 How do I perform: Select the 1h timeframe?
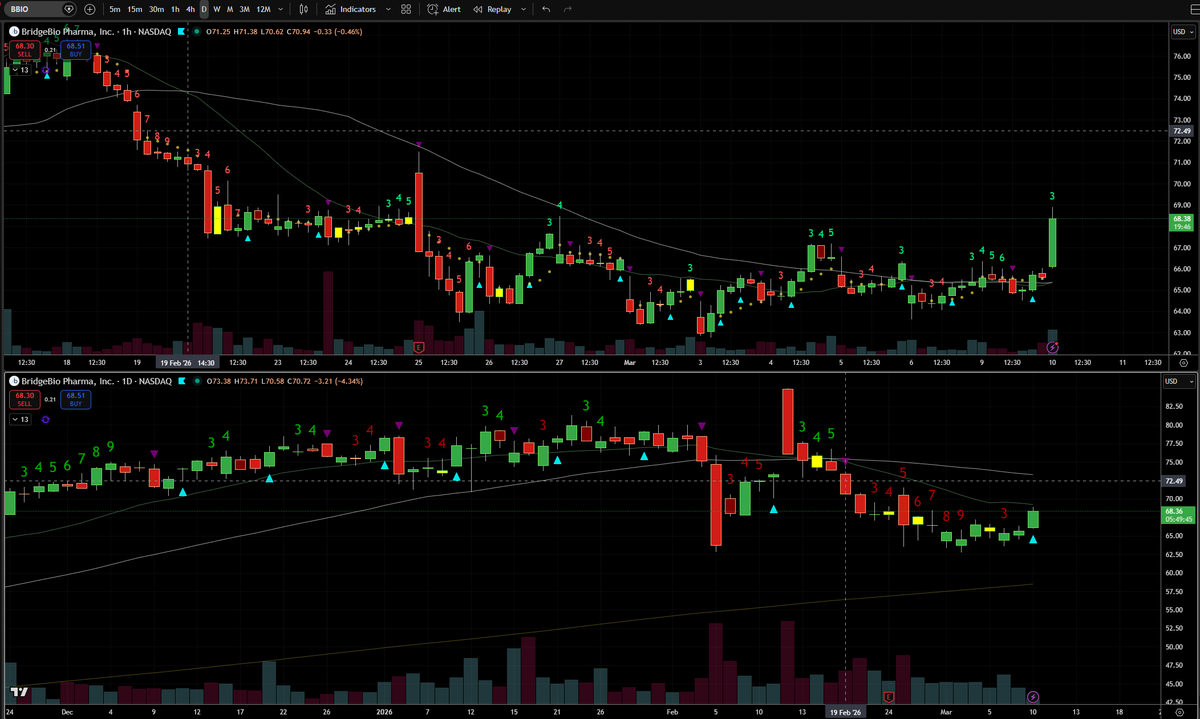pyautogui.click(x=176, y=9)
